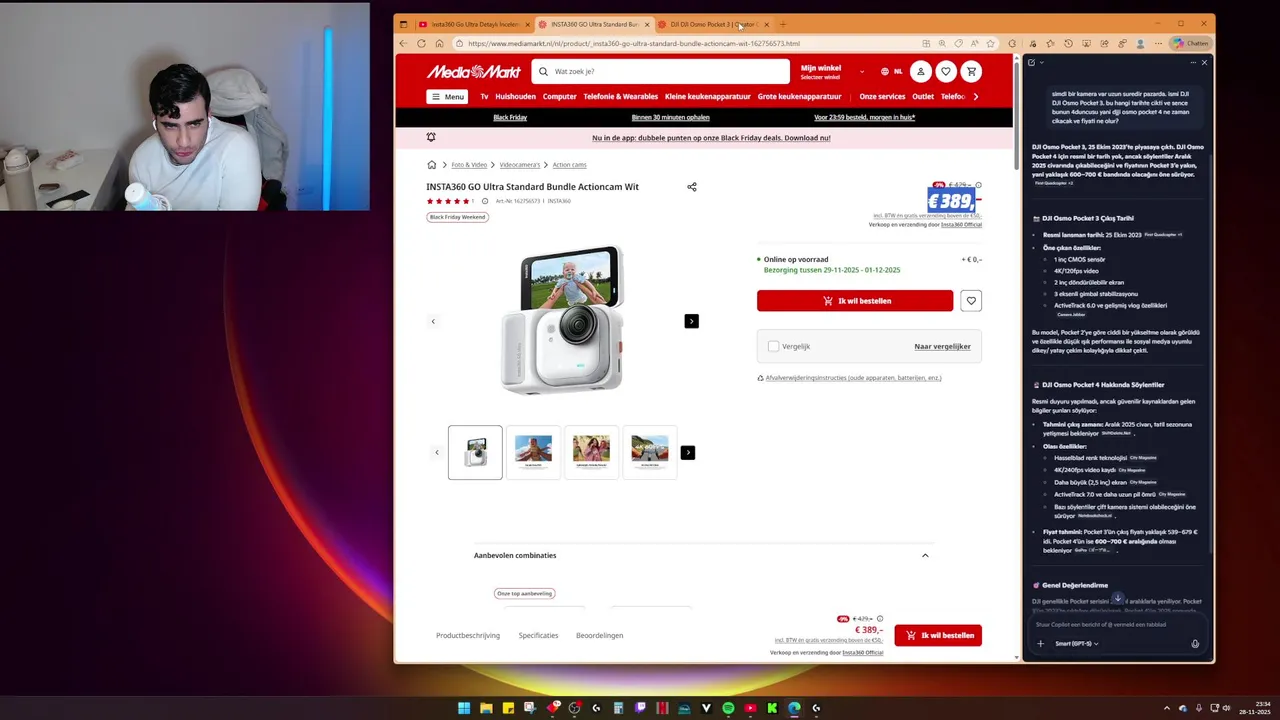
Task: Open the Action cams breadcrumb link
Action: coord(570,165)
